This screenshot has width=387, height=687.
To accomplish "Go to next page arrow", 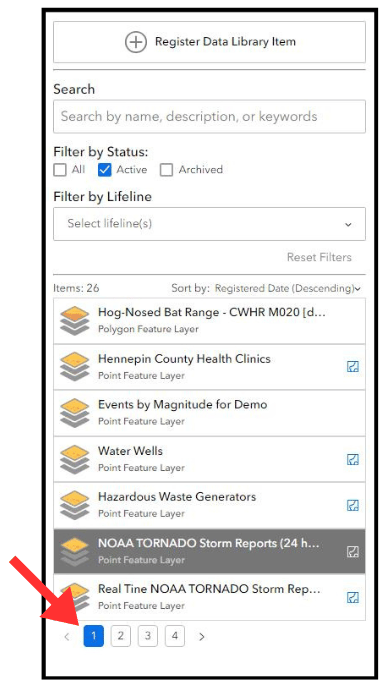I will pos(202,637).
